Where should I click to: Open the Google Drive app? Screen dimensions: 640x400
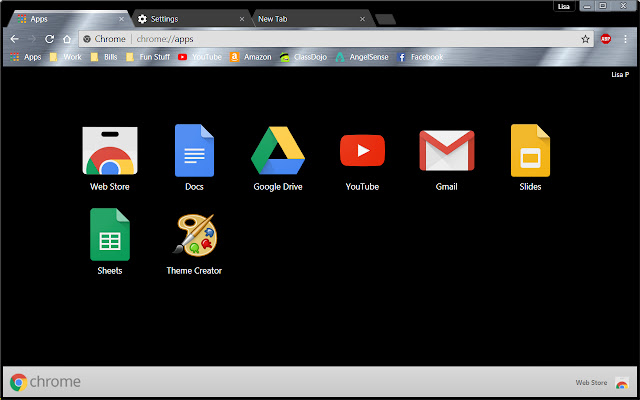pos(278,159)
